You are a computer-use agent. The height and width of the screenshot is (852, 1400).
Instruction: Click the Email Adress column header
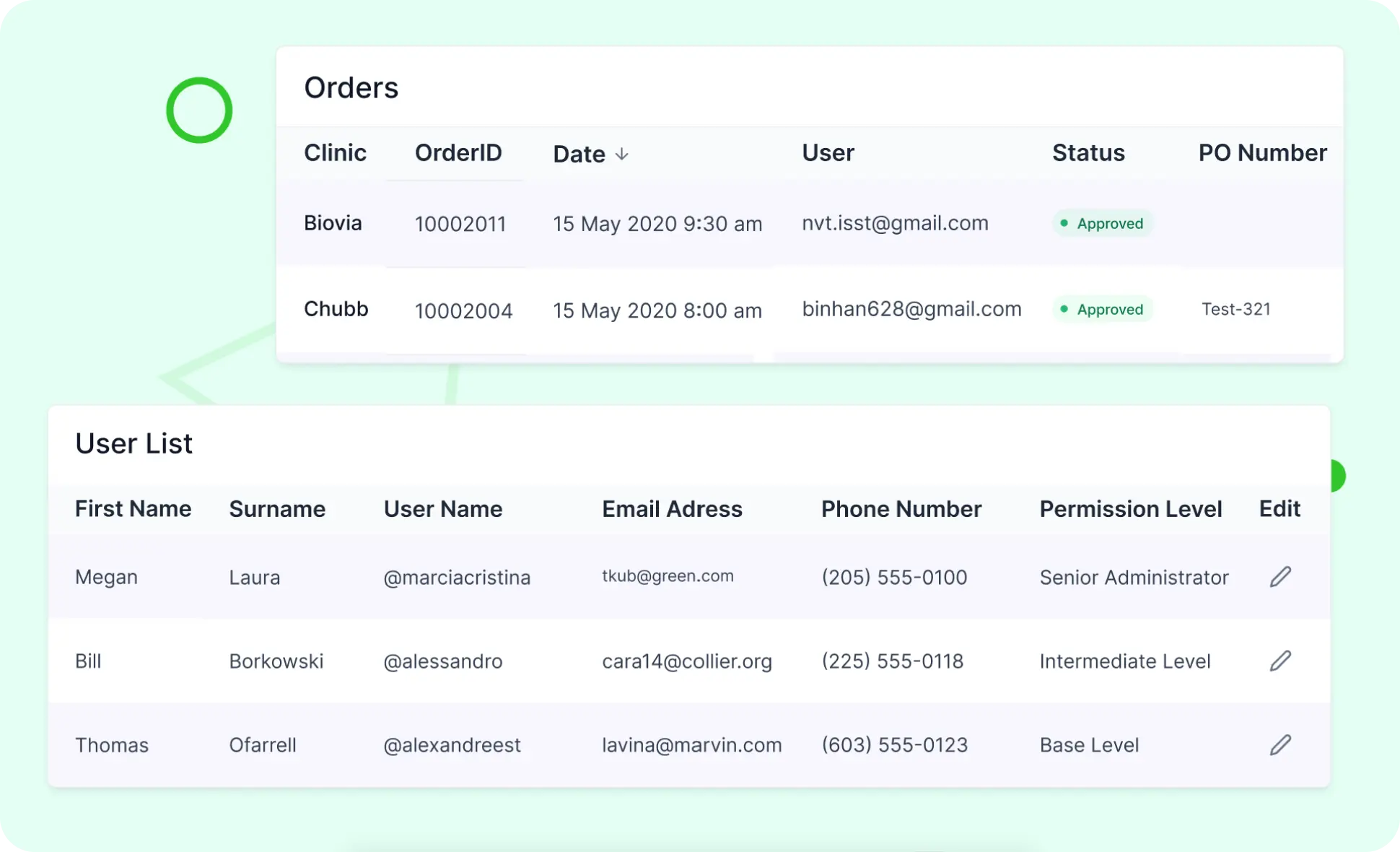tap(672, 509)
